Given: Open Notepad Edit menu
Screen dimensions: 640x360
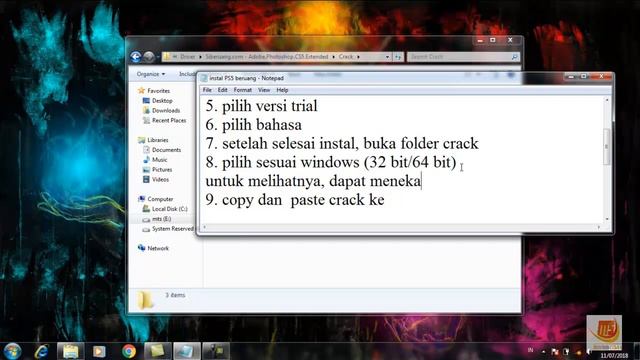Looking at the screenshot, I should tap(222, 90).
